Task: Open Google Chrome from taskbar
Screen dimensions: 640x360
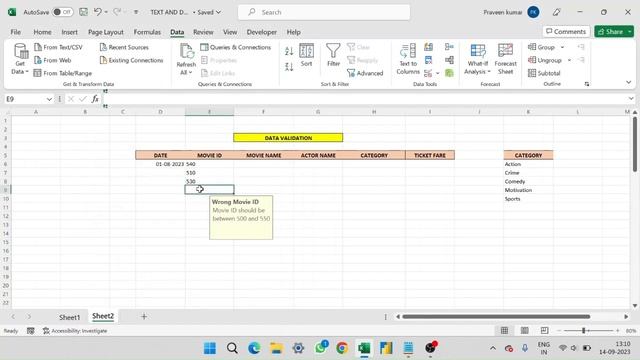Action: 342,348
